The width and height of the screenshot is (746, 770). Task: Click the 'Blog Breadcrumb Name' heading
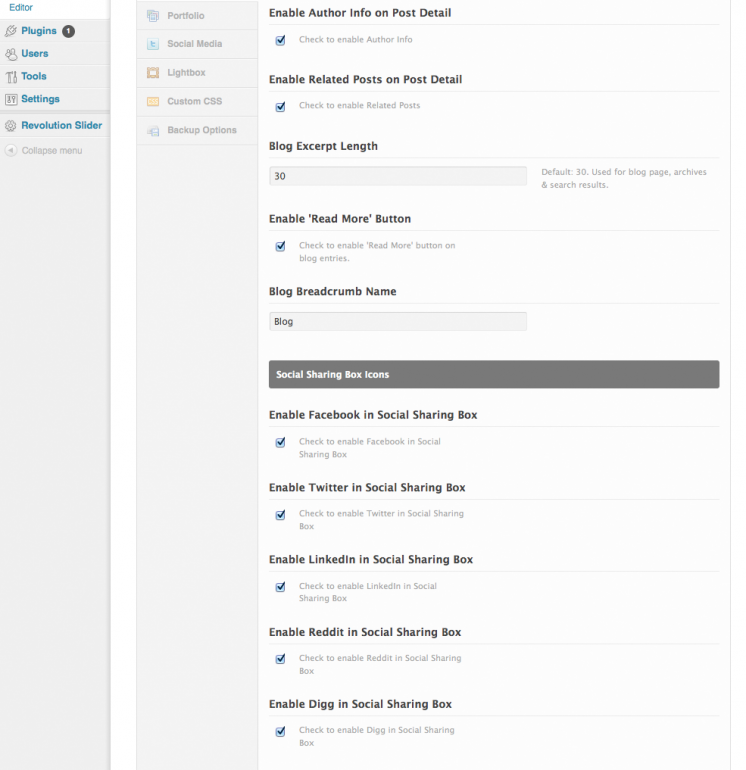[332, 292]
